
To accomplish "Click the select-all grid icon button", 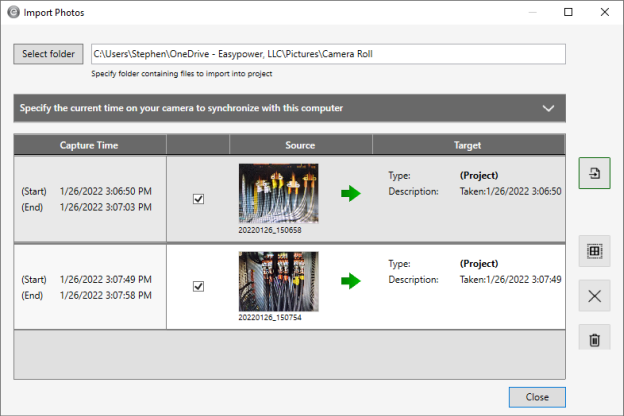I will (x=594, y=251).
